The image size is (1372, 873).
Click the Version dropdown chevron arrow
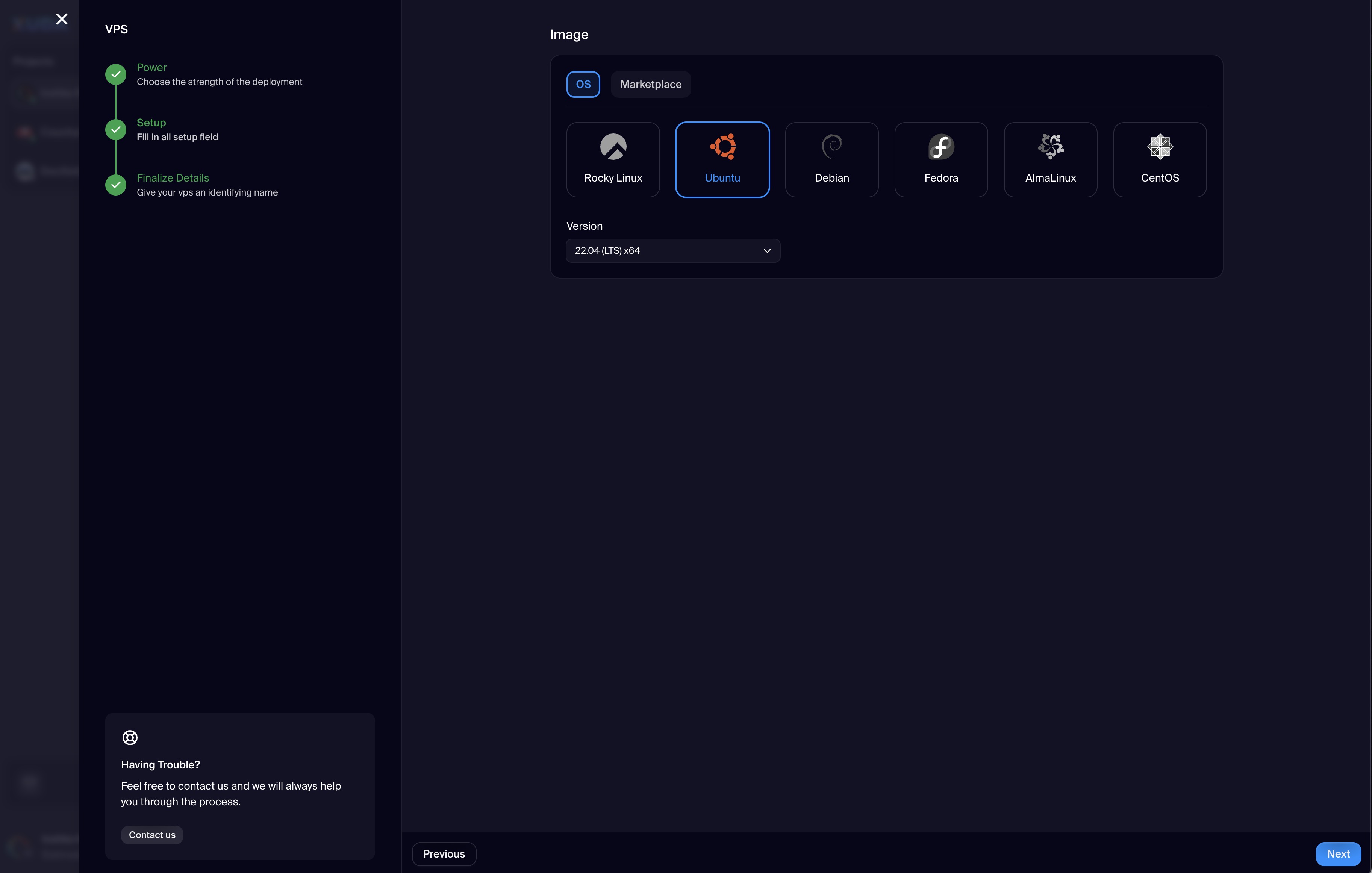[x=767, y=251]
